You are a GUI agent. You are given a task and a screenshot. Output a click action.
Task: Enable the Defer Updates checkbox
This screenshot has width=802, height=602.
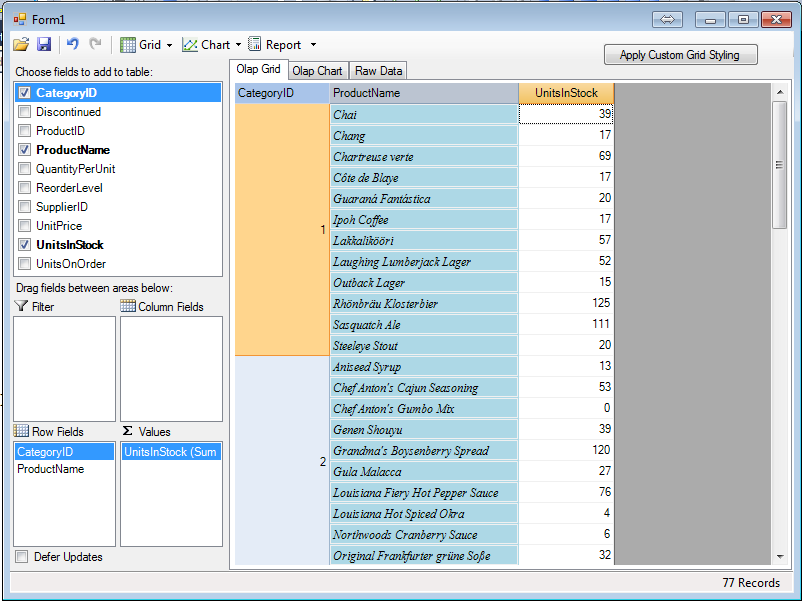coord(21,556)
